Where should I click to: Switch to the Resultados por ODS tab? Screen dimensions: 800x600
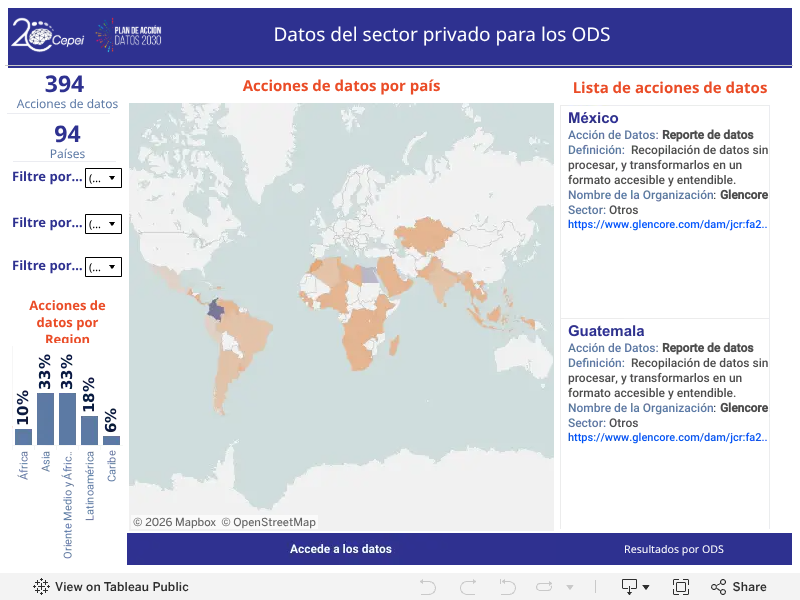click(673, 549)
